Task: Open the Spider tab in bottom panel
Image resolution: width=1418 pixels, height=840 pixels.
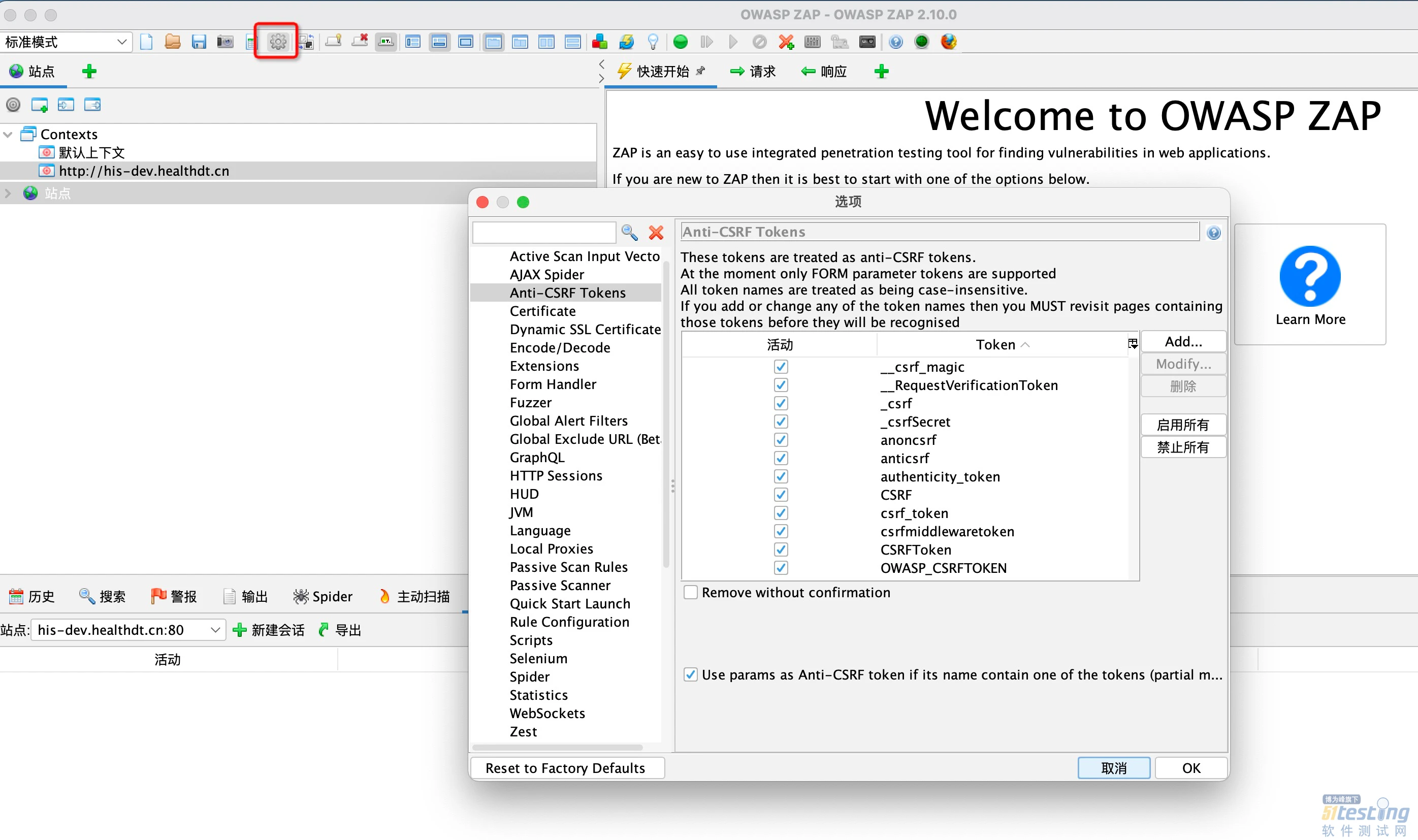Action: pyautogui.click(x=323, y=597)
